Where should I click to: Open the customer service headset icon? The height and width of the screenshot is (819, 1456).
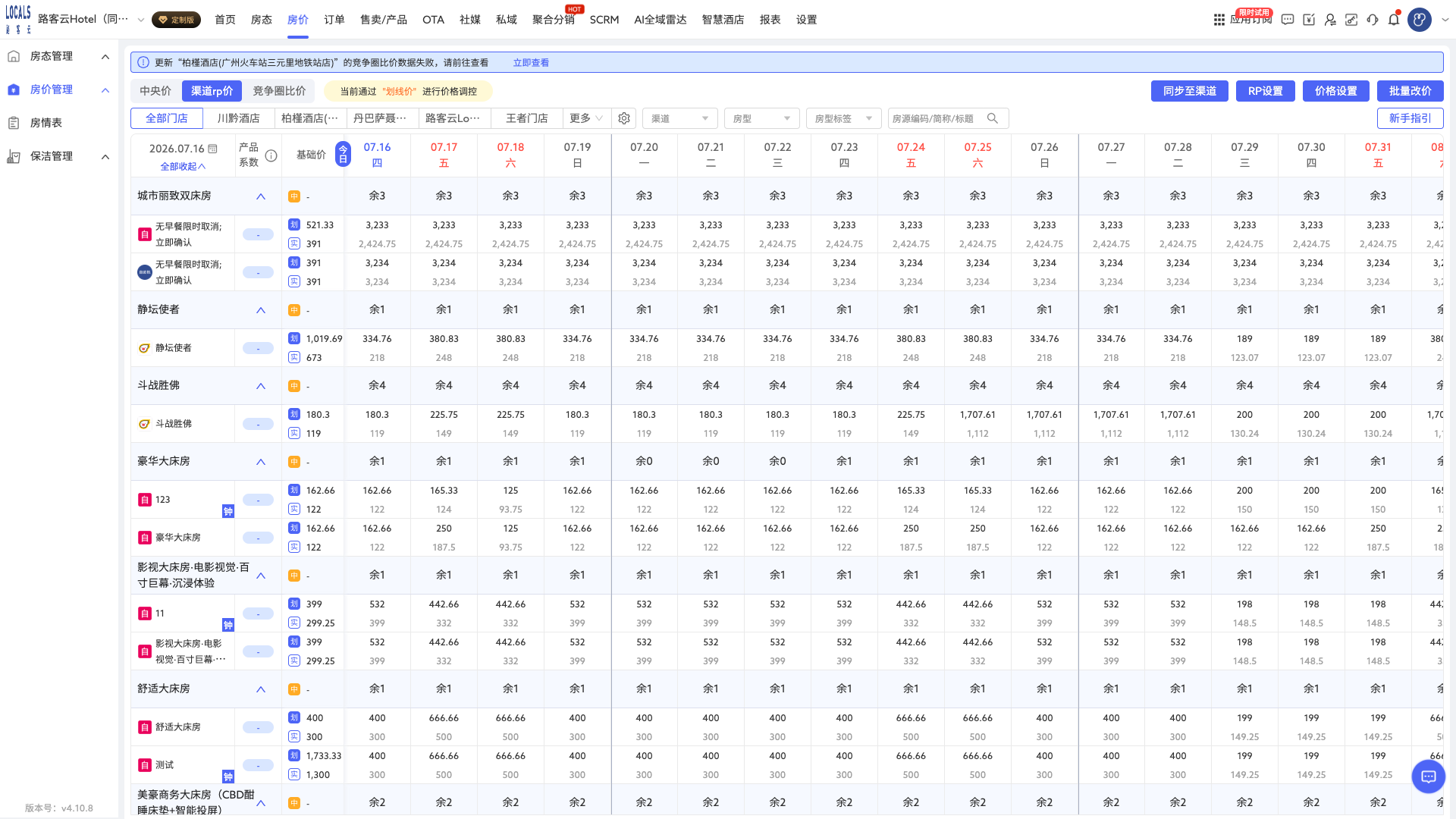1373,20
